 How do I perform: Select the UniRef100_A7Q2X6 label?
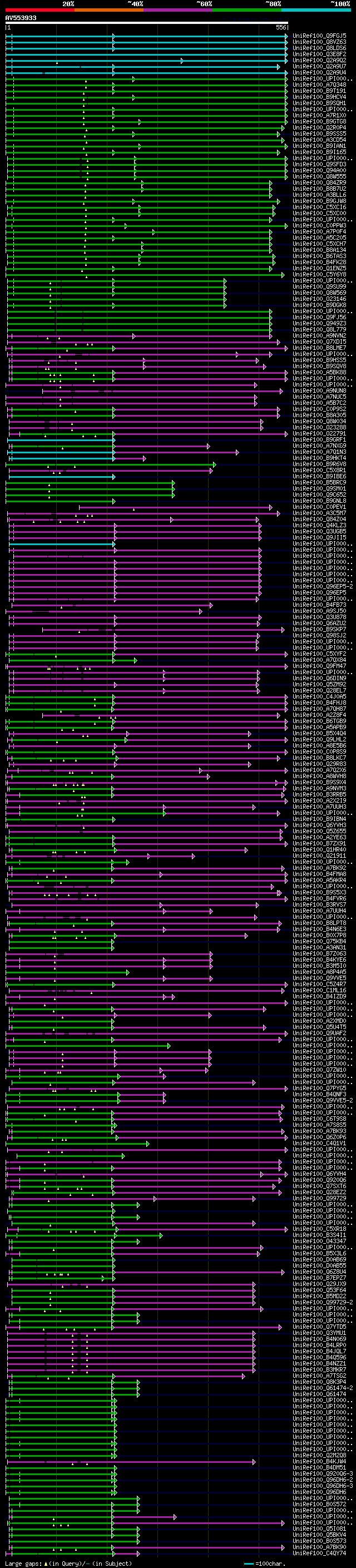[319, 770]
